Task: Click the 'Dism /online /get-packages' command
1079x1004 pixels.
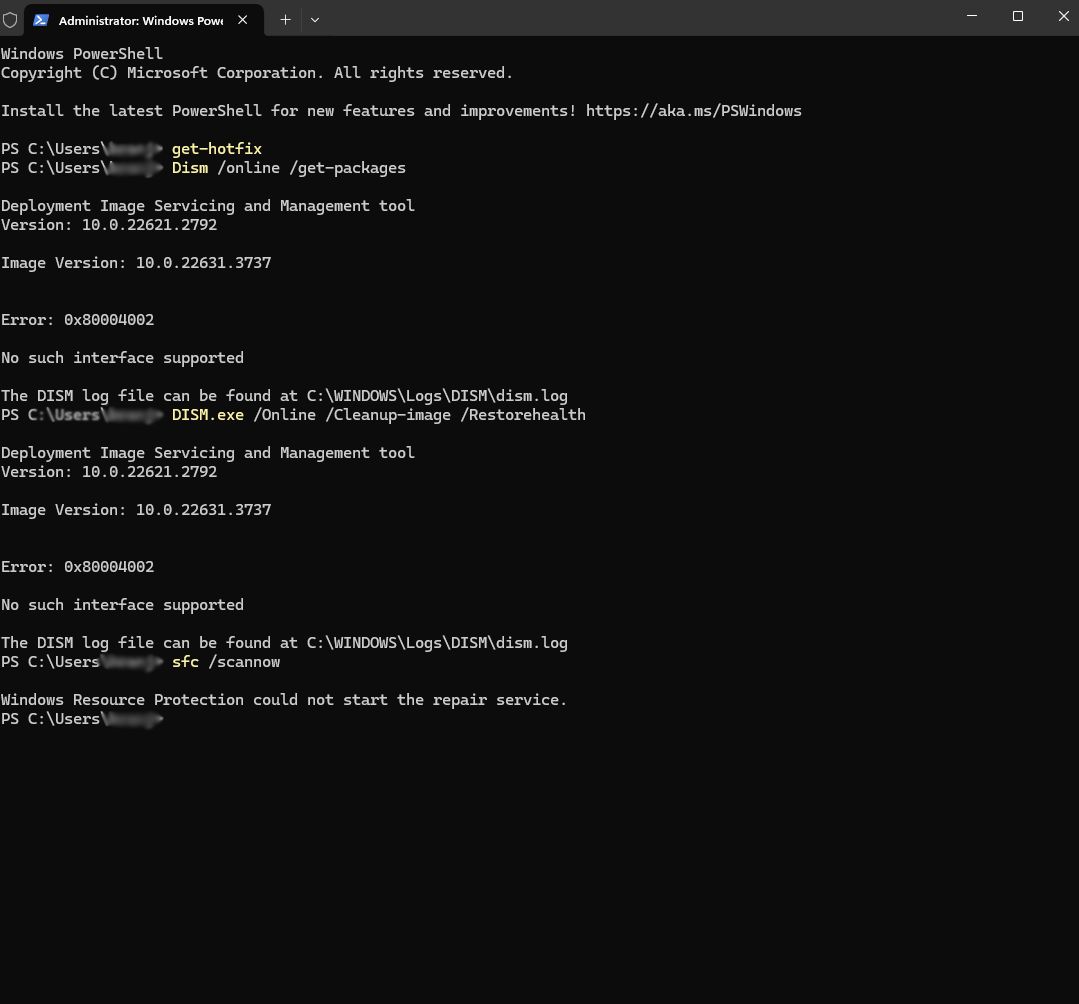Action: click(289, 168)
